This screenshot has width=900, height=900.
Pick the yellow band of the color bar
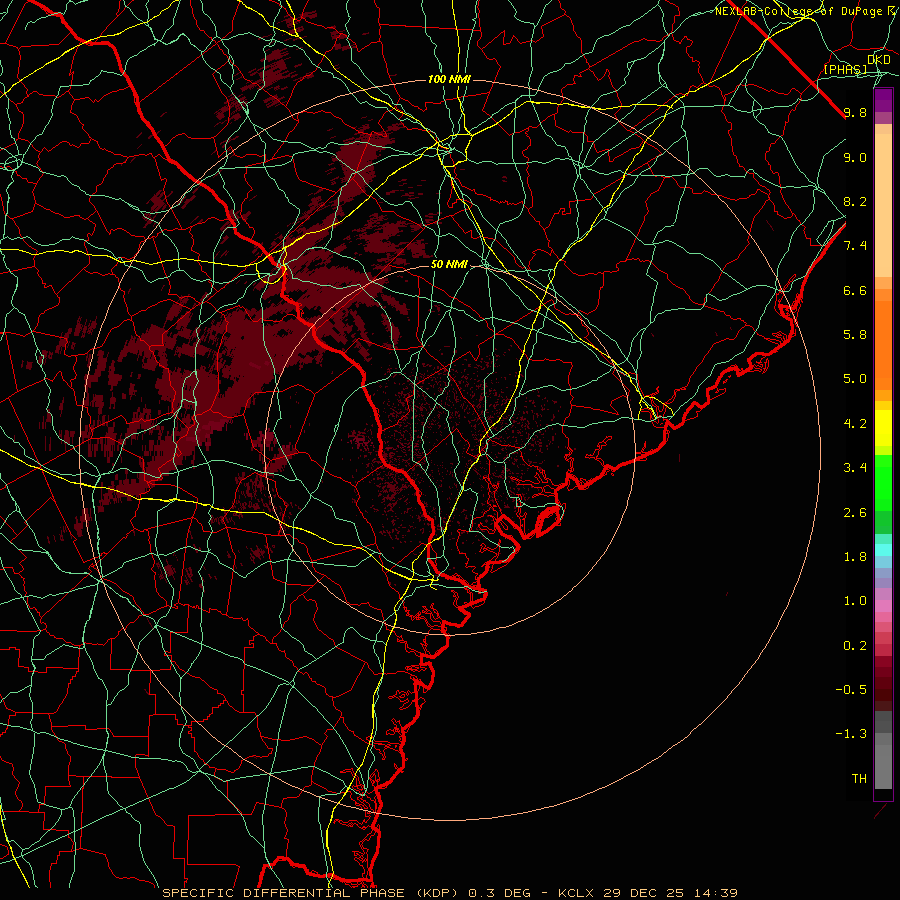(883, 428)
